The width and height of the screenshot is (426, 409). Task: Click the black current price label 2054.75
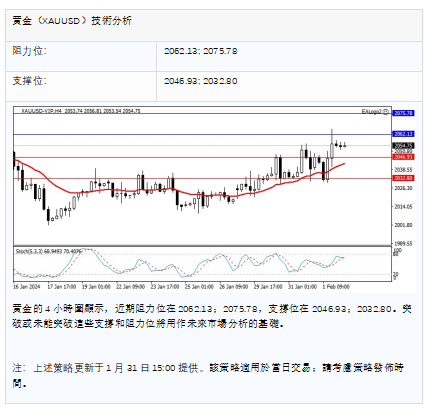(403, 146)
